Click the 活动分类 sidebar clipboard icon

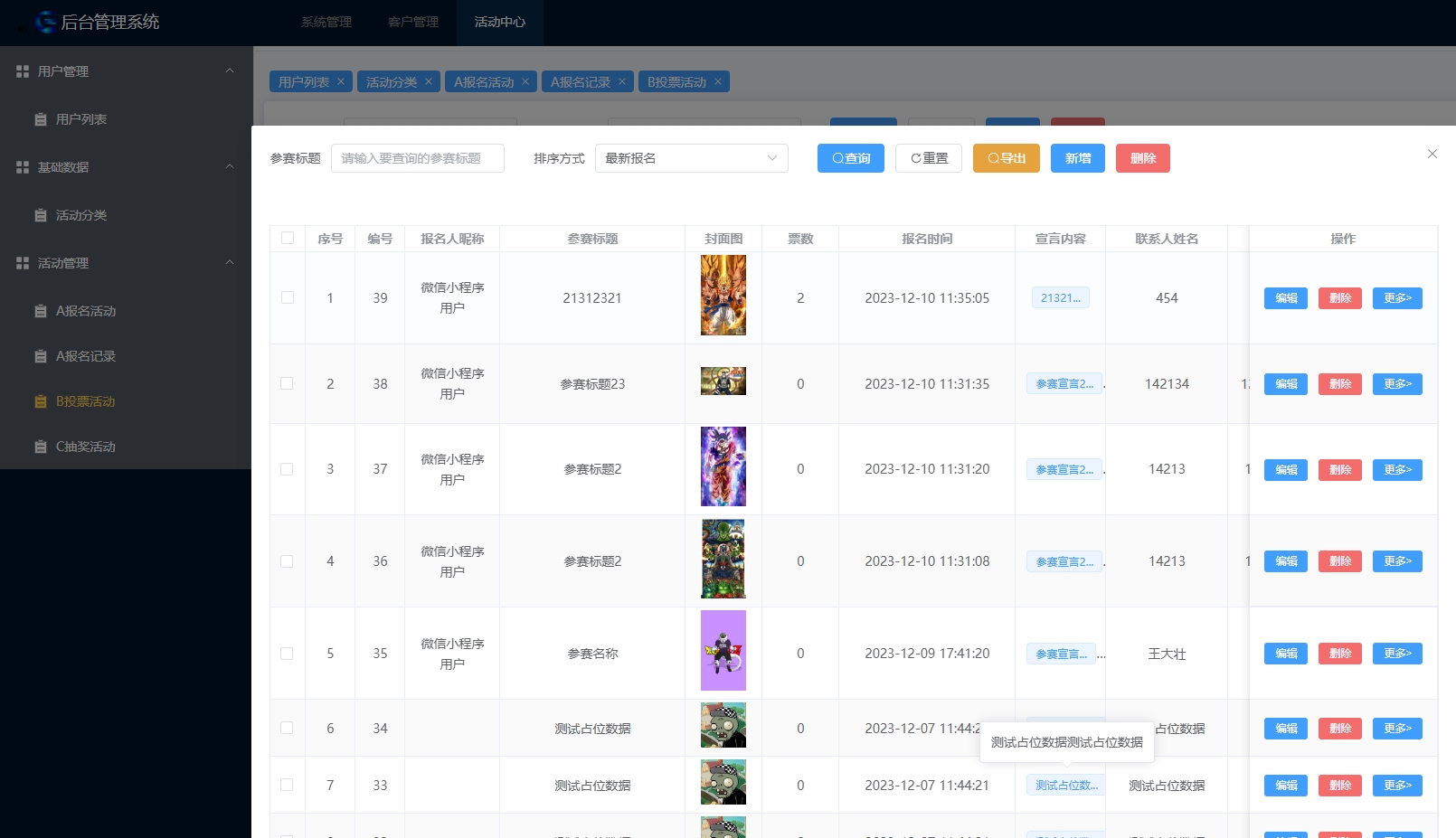click(41, 215)
